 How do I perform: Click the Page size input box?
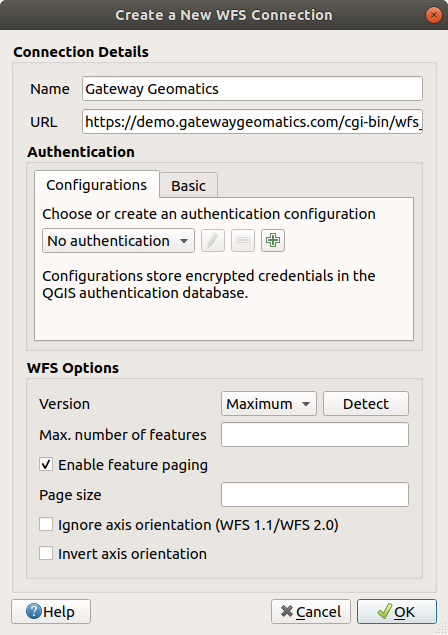(x=315, y=494)
